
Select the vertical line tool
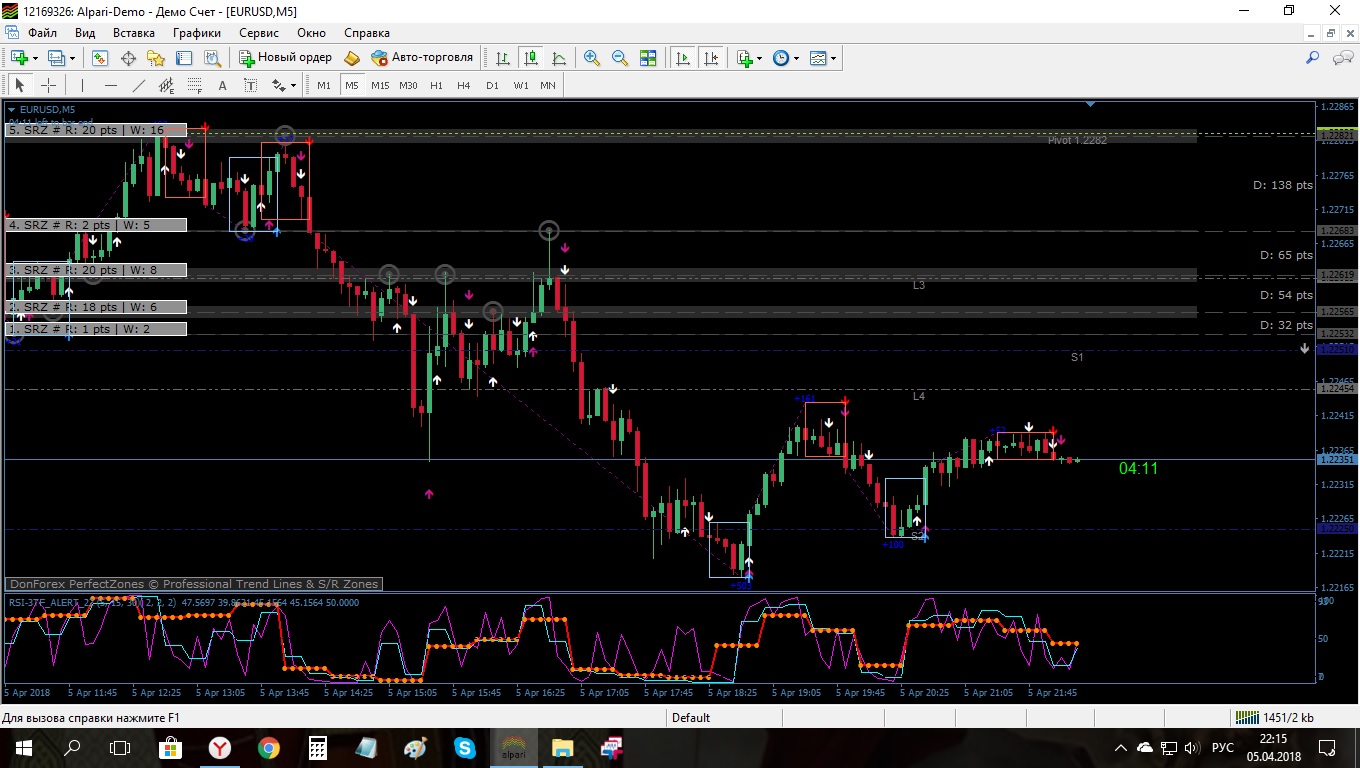click(x=83, y=85)
